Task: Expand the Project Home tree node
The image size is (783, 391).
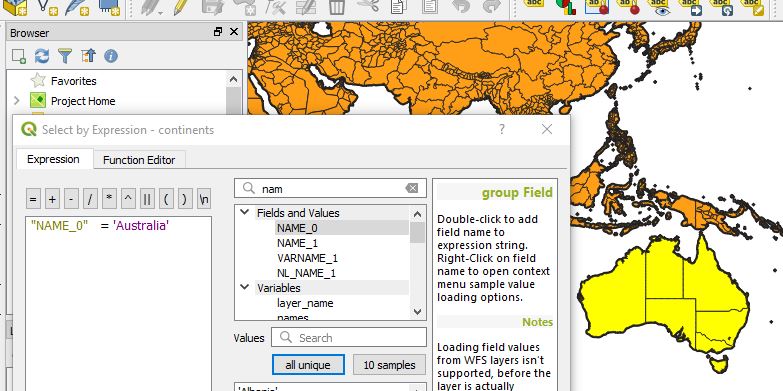Action: tap(16, 101)
